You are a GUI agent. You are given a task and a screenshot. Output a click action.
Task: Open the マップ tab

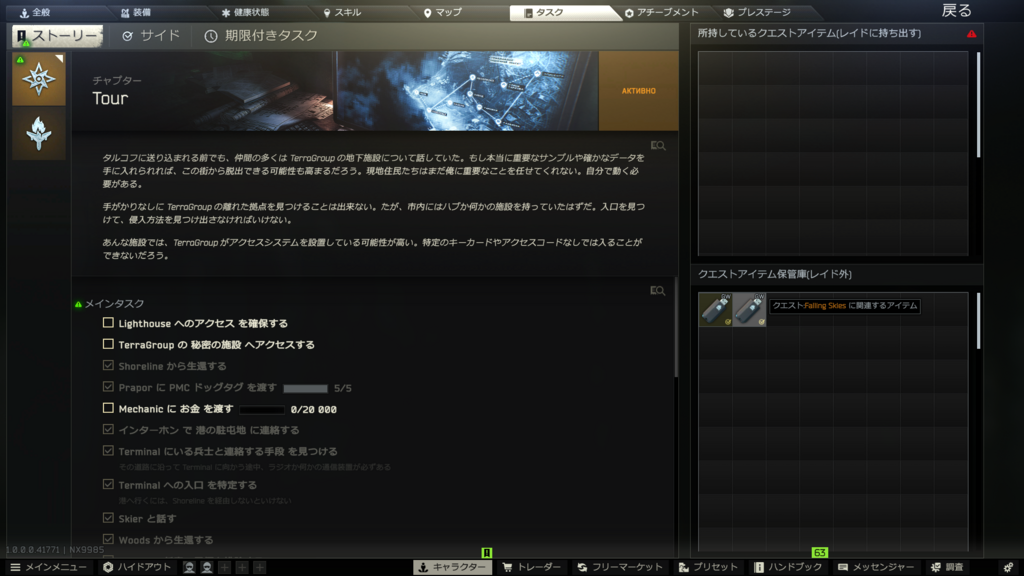[442, 12]
